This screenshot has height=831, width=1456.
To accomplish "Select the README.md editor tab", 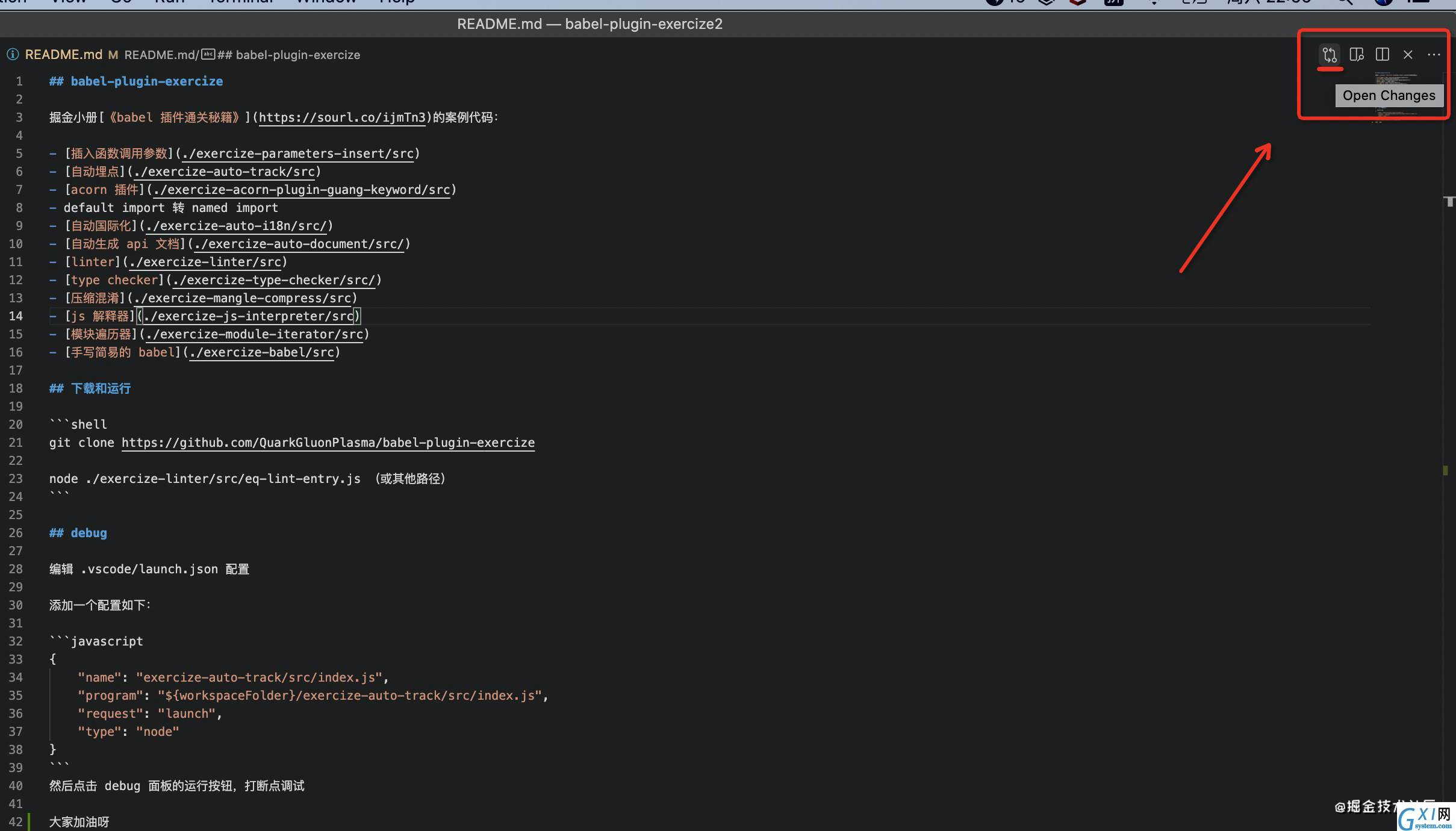I will pos(63,55).
